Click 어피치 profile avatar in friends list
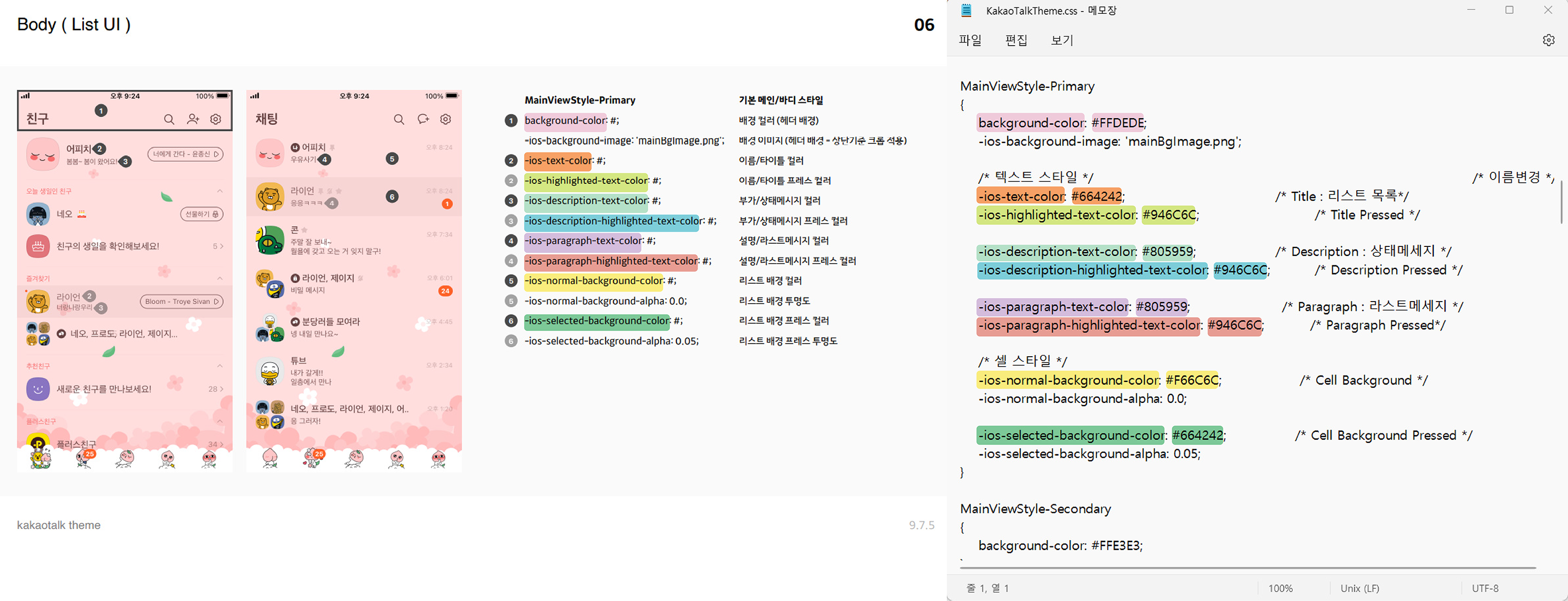 [x=43, y=154]
